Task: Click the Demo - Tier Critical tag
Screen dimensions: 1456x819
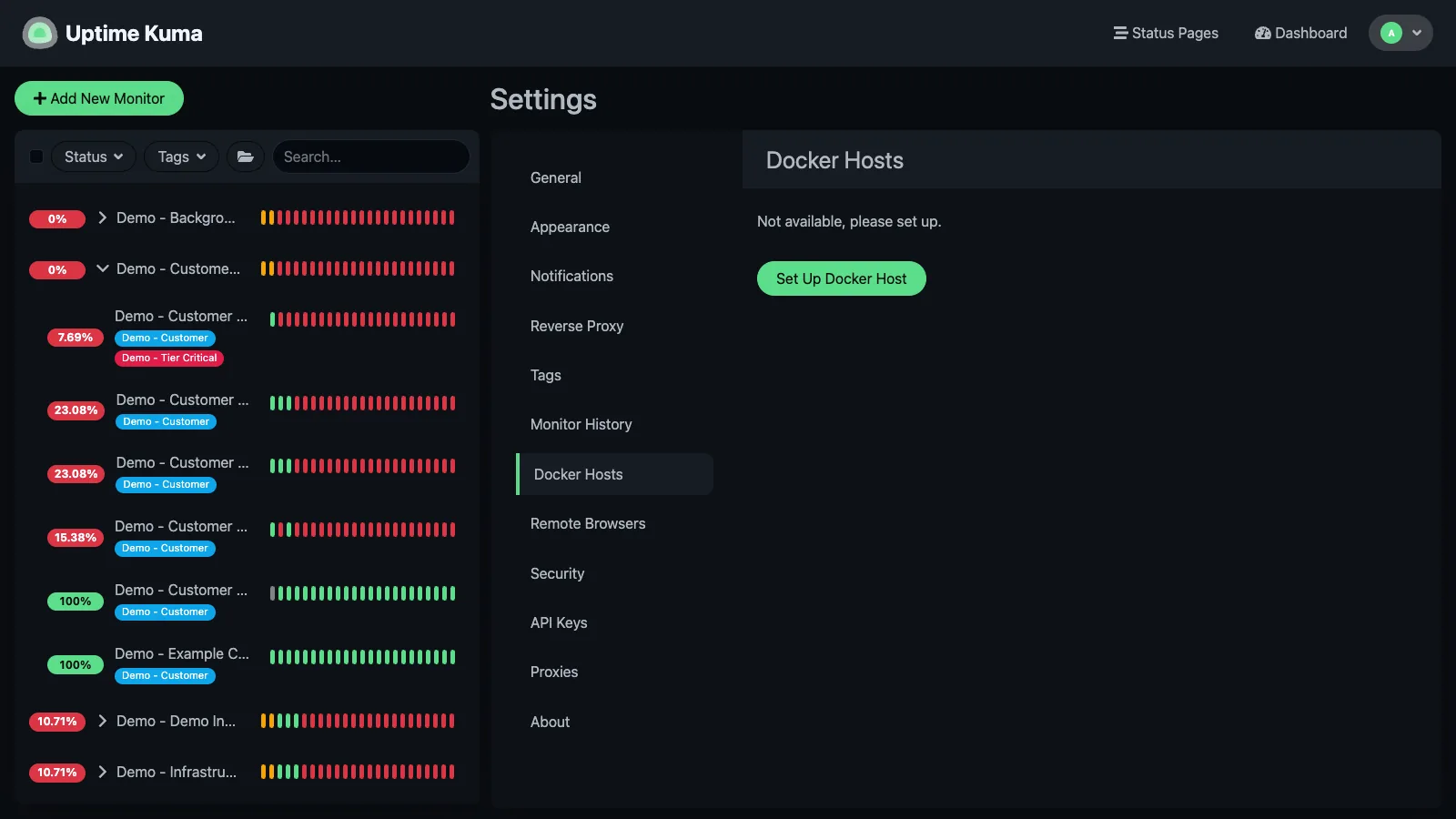Action: point(169,358)
